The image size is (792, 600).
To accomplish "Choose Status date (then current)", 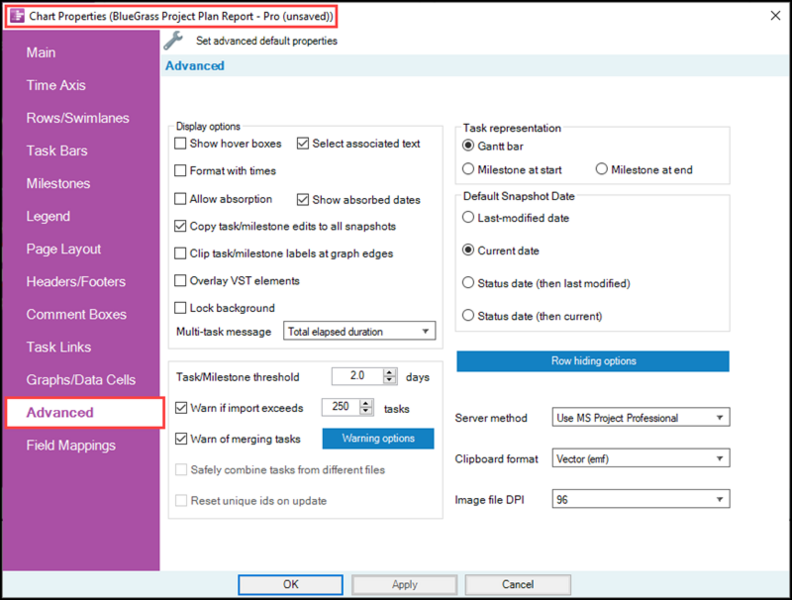I will tap(468, 316).
